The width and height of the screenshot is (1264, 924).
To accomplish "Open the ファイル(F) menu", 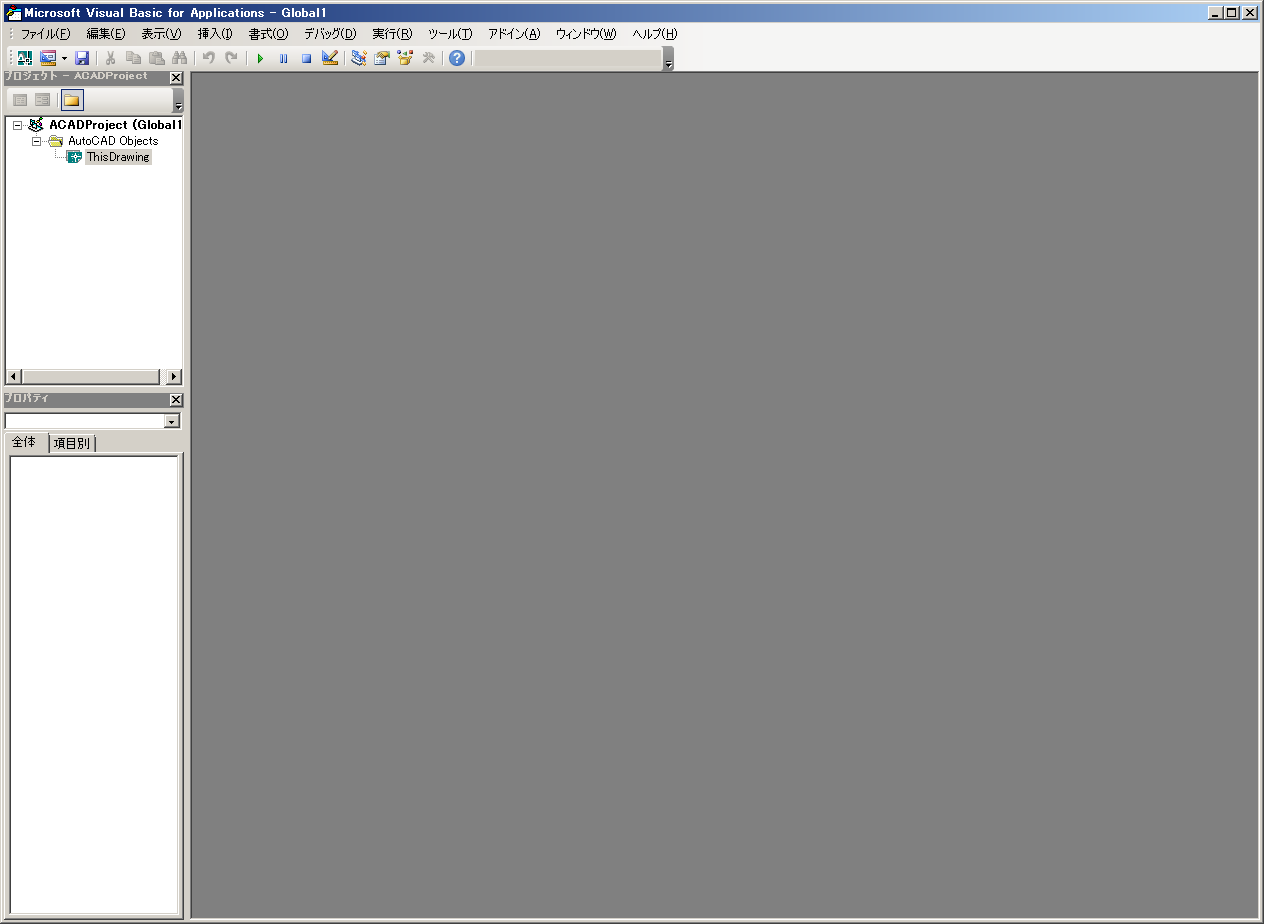I will (46, 34).
